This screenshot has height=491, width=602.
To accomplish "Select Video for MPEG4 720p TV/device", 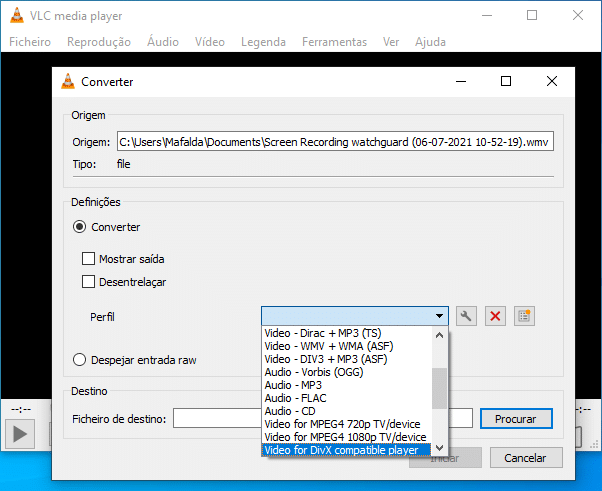I will tap(347, 424).
